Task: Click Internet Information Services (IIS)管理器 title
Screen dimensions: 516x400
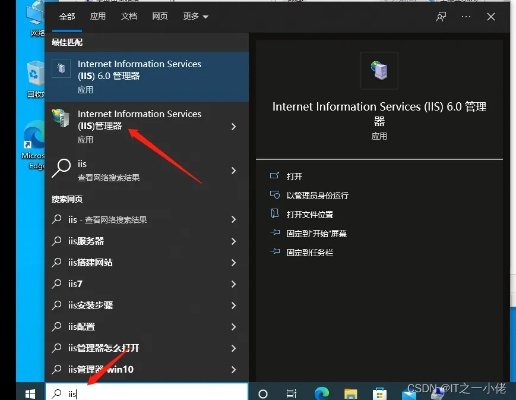Action: (139, 120)
